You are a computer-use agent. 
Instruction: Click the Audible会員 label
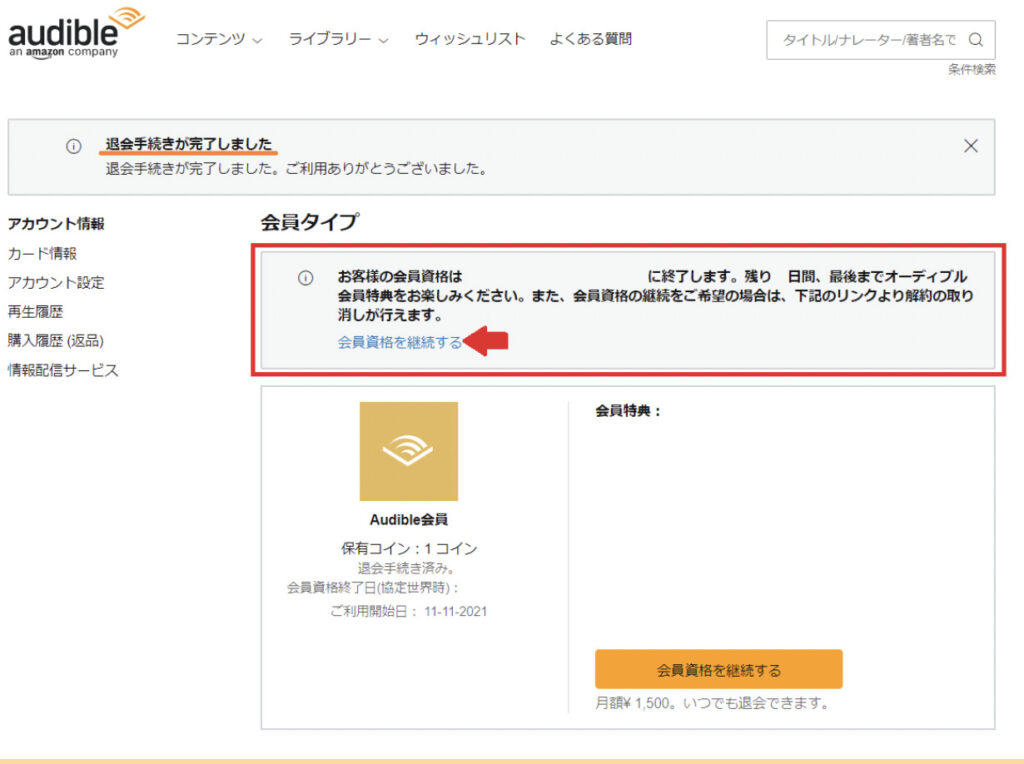click(x=409, y=520)
